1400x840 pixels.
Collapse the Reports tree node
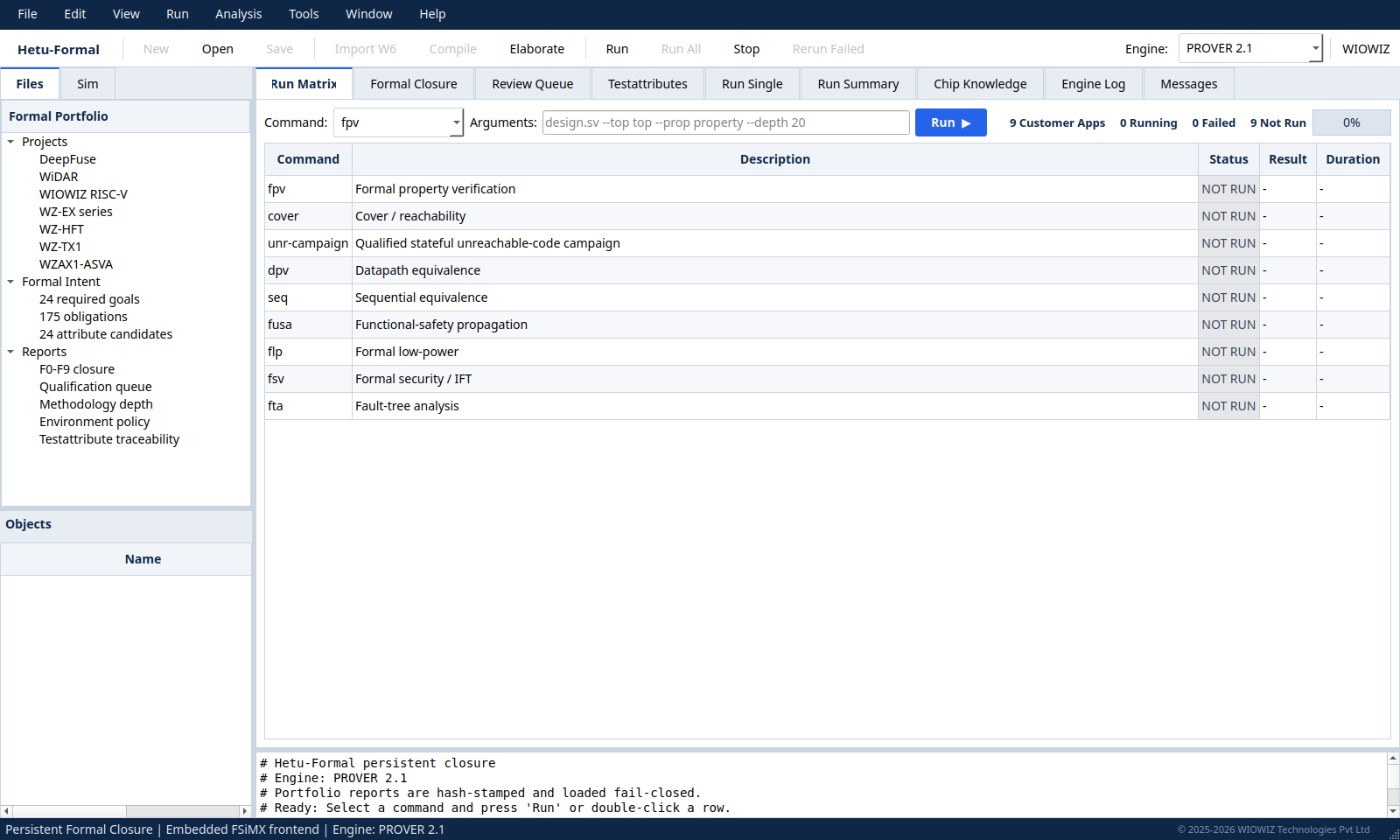[10, 352]
